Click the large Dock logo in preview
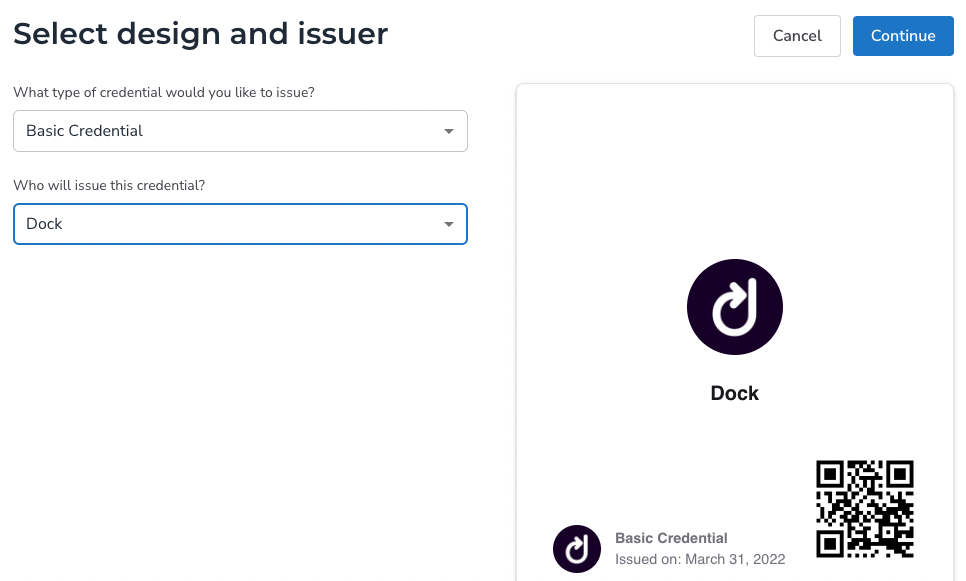 click(734, 307)
